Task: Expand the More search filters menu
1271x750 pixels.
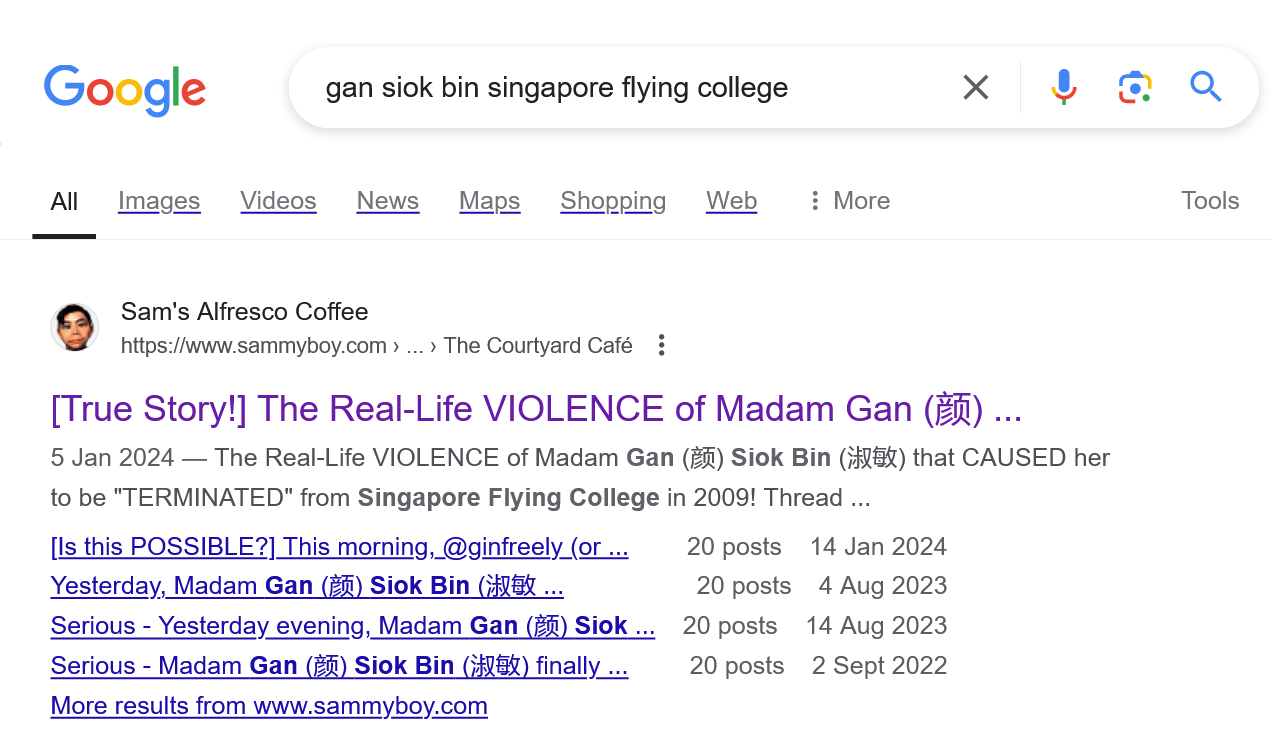Action: tap(849, 201)
